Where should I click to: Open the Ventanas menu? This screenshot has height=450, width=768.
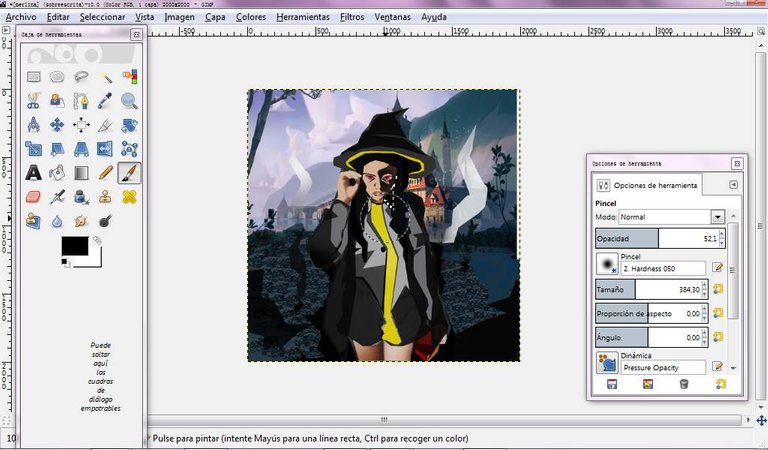392,17
